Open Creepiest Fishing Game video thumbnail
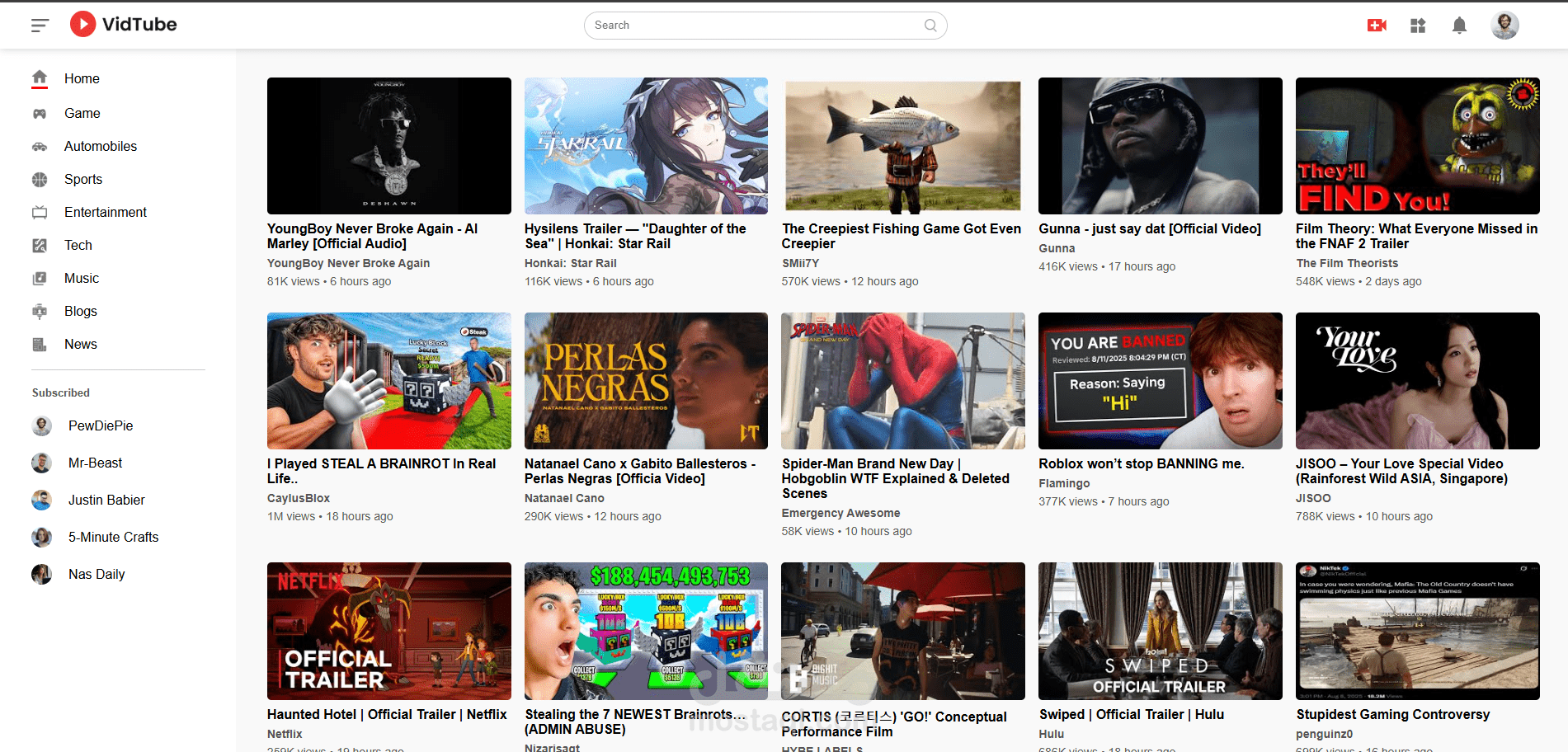Image resolution: width=1568 pixels, height=752 pixels. [903, 146]
